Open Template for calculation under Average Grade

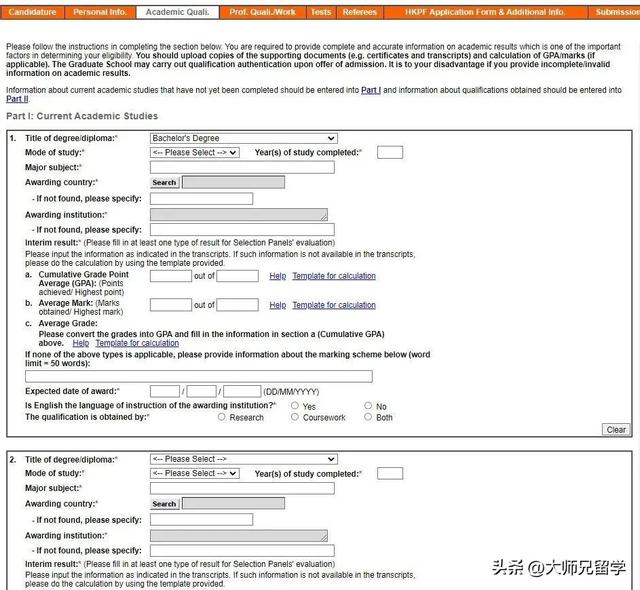click(x=137, y=343)
